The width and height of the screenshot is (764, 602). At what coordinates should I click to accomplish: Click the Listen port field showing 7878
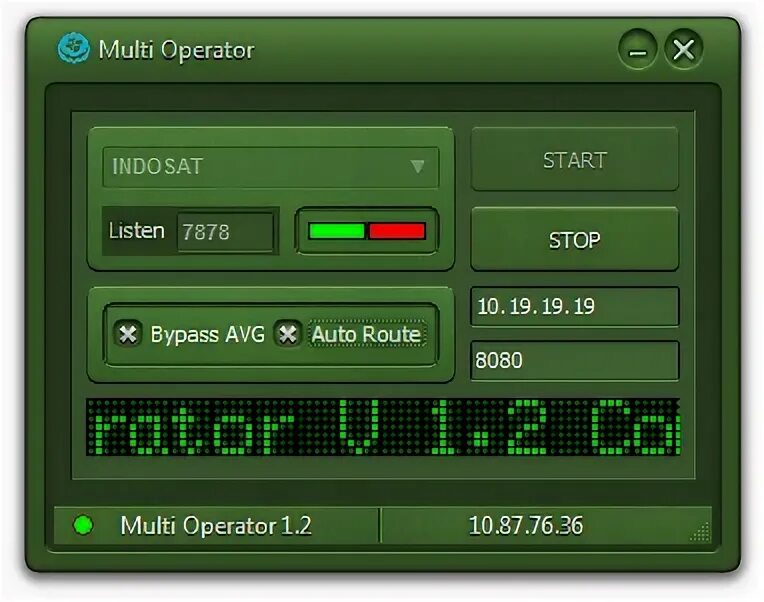point(225,232)
